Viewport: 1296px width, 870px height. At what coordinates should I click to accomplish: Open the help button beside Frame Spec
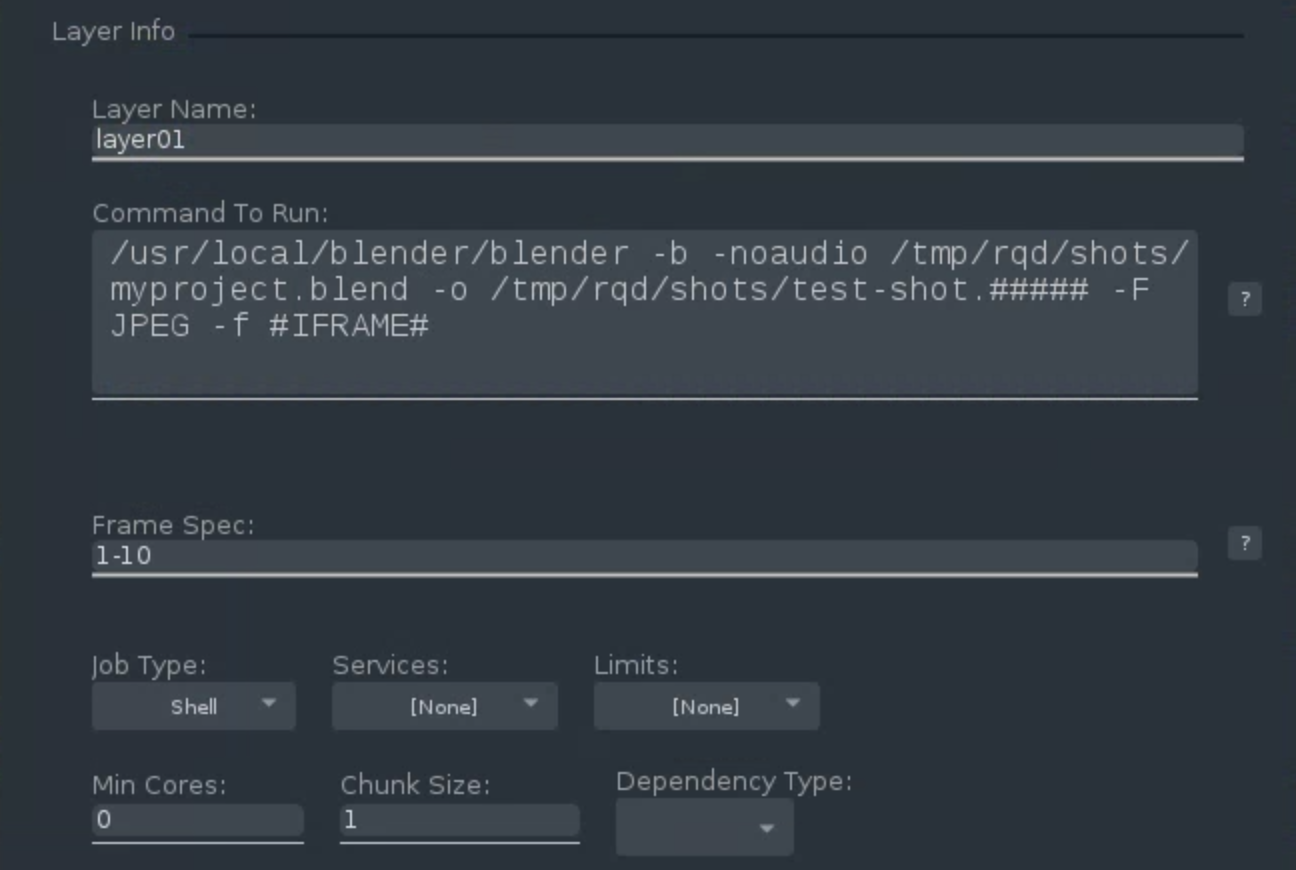click(1244, 543)
